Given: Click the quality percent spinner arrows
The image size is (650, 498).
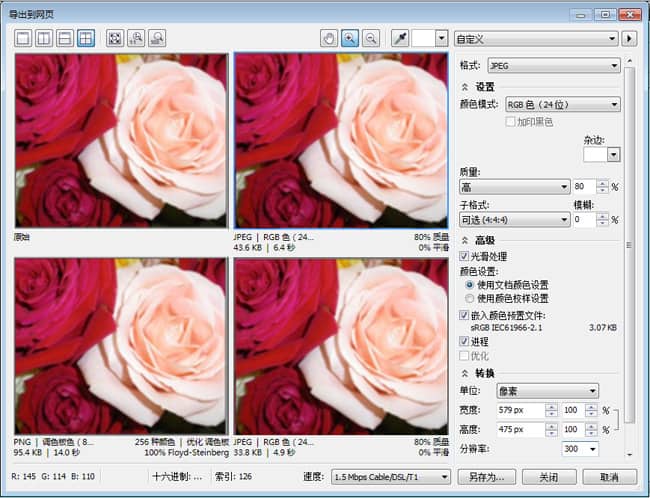Looking at the screenshot, I should 603,187.
